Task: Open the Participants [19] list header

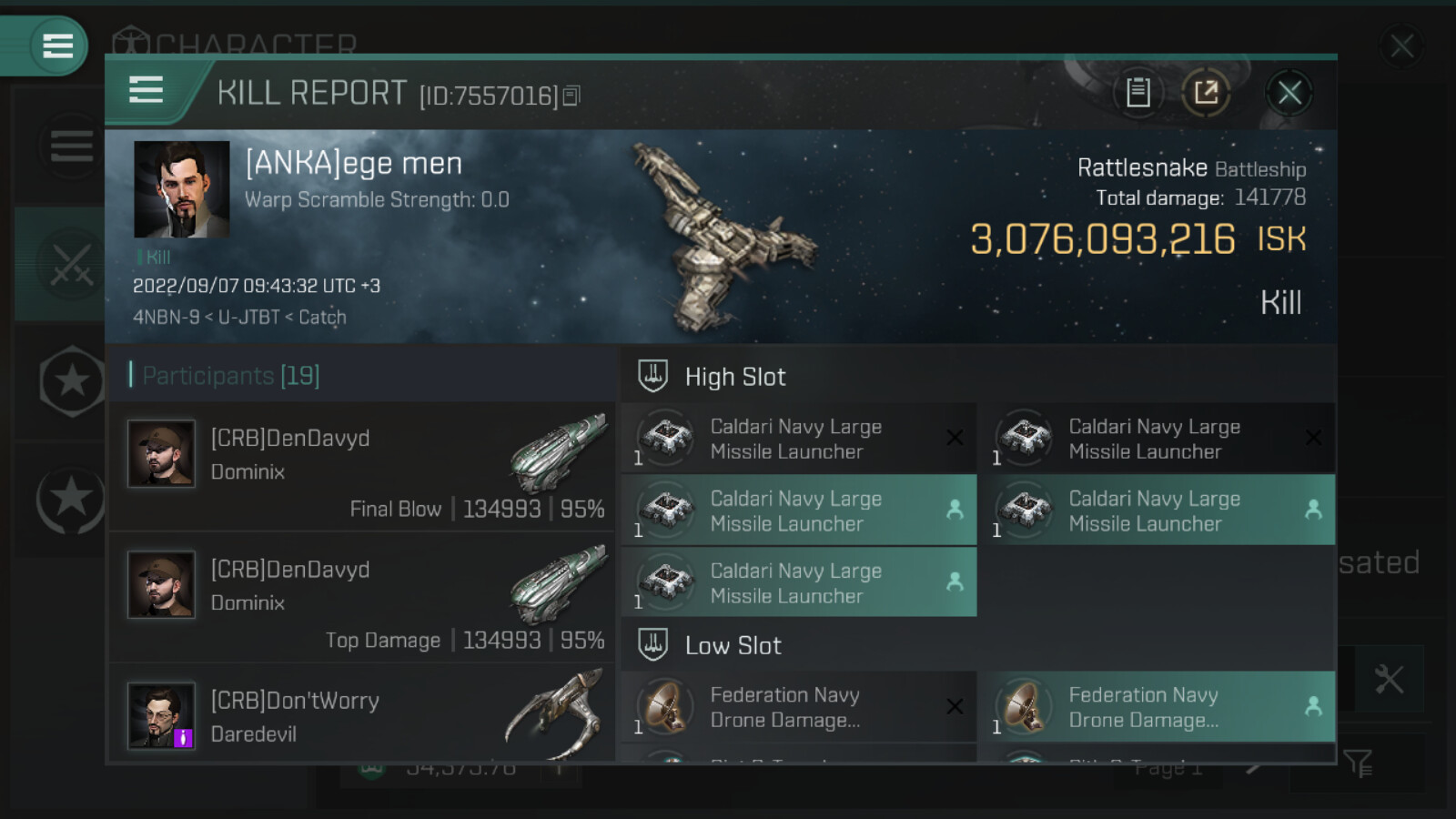Action: (x=231, y=375)
